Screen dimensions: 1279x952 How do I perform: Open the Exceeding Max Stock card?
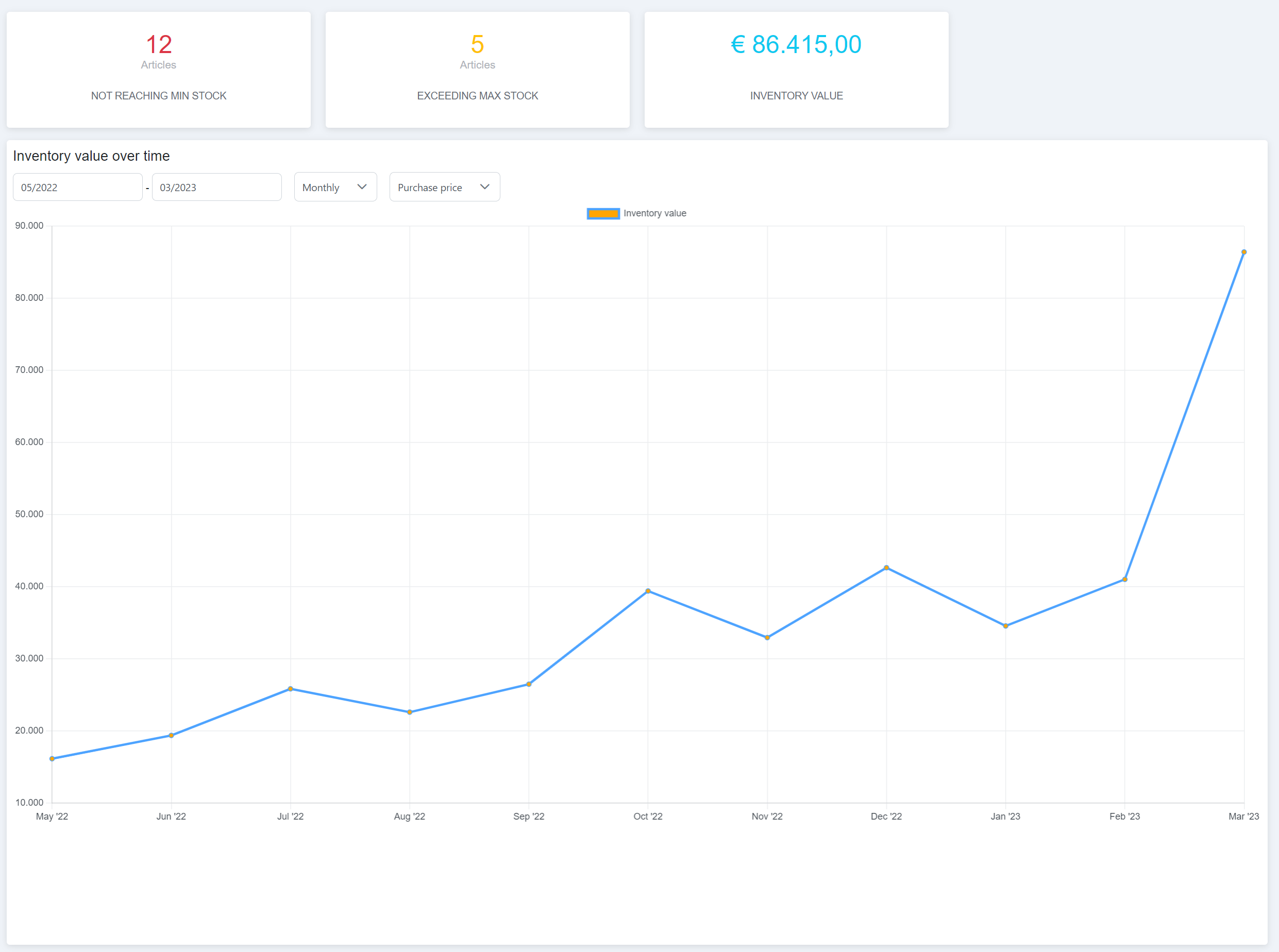coord(477,70)
